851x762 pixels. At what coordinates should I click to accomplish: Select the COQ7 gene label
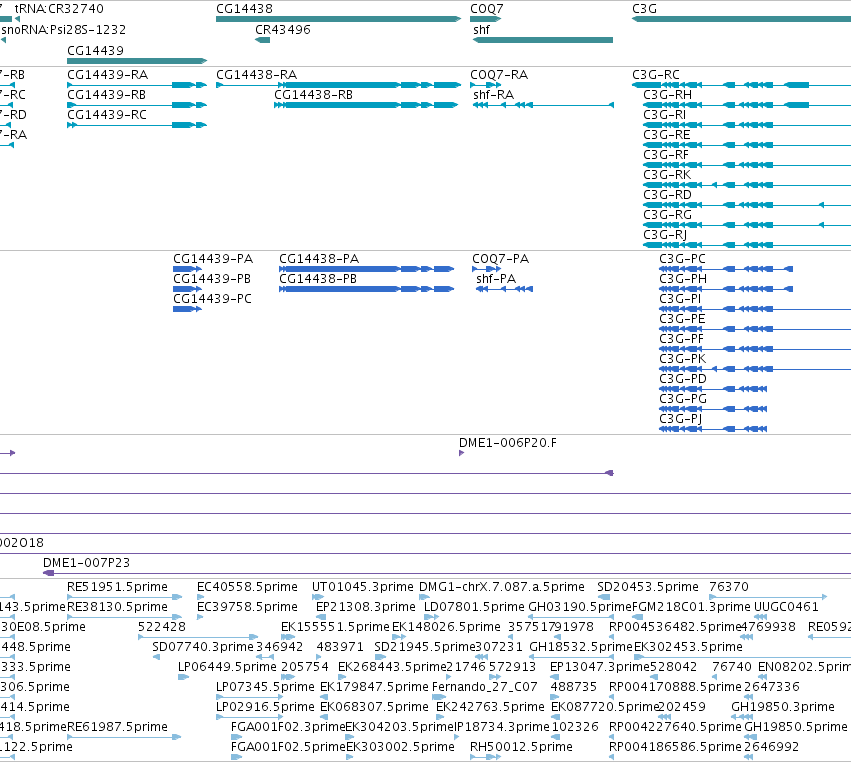486,9
